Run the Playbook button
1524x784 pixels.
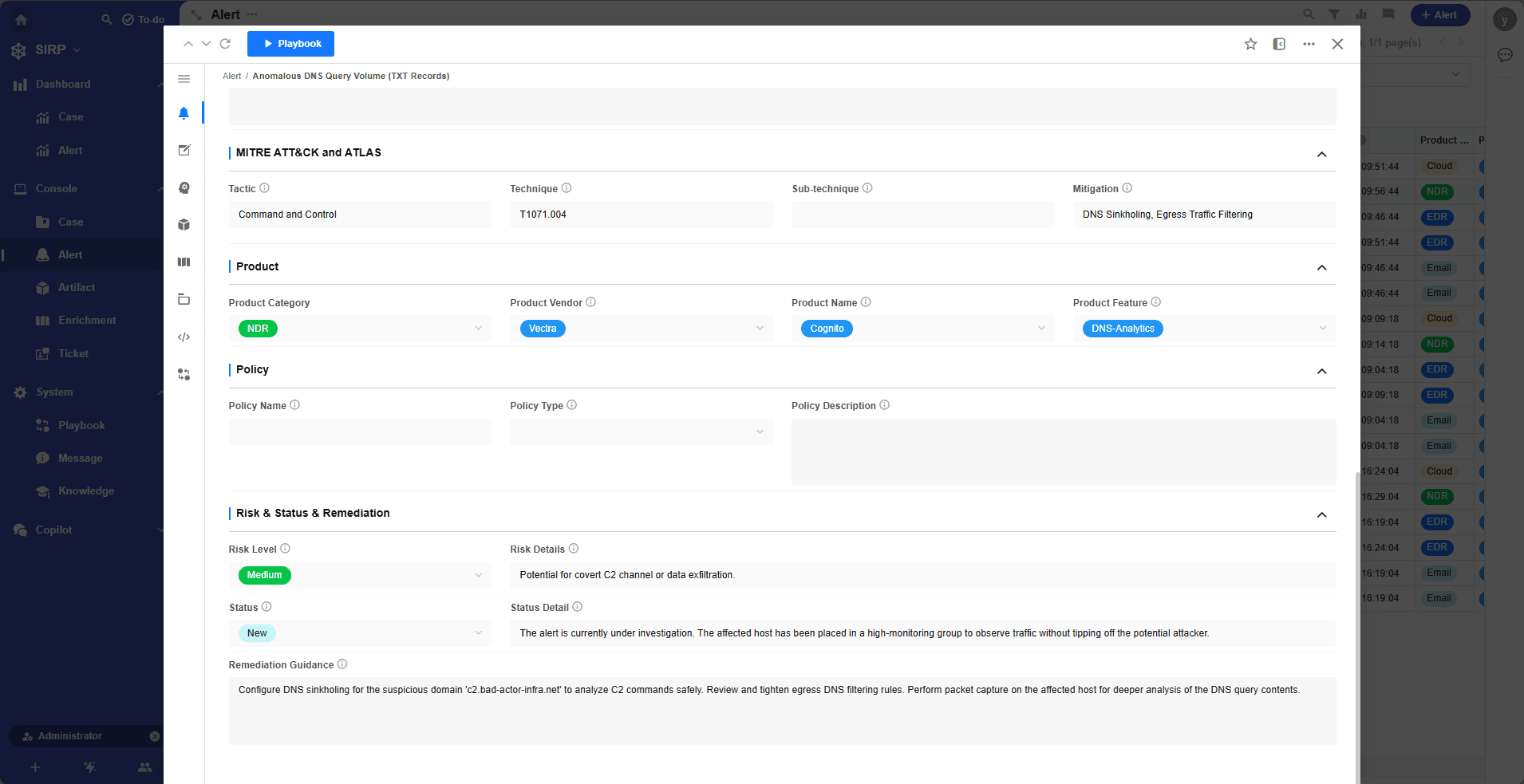[290, 44]
